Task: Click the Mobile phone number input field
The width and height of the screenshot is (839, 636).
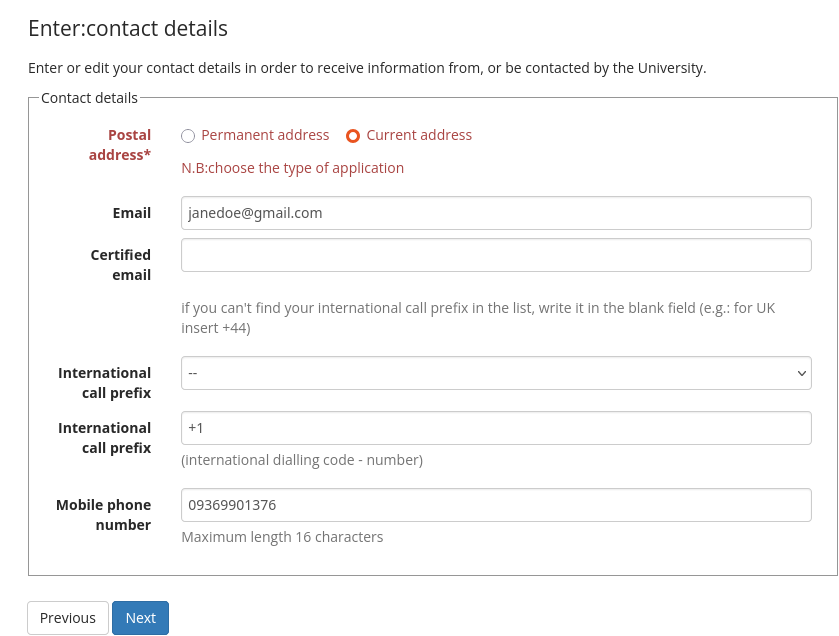Action: (x=495, y=505)
